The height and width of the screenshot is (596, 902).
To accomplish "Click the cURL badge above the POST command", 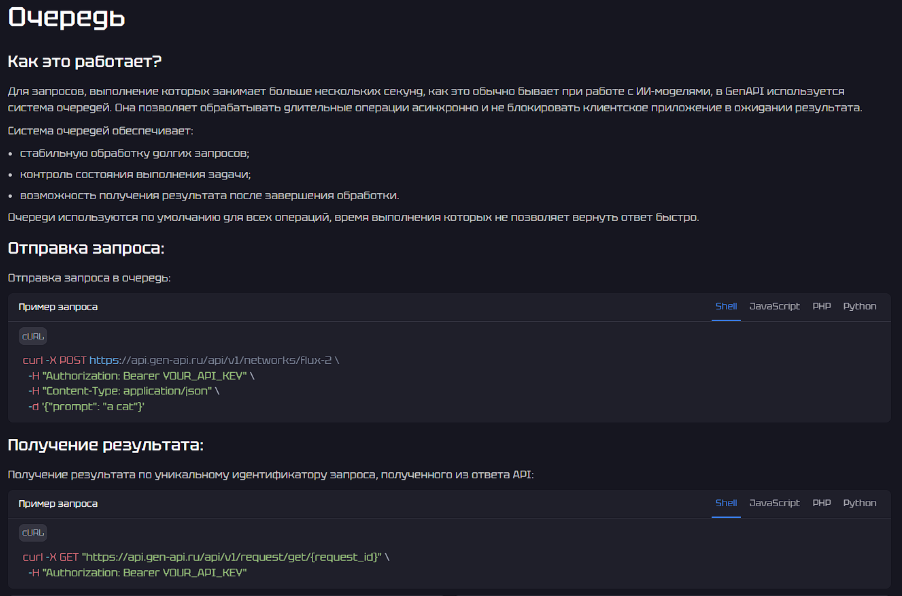I will [33, 336].
